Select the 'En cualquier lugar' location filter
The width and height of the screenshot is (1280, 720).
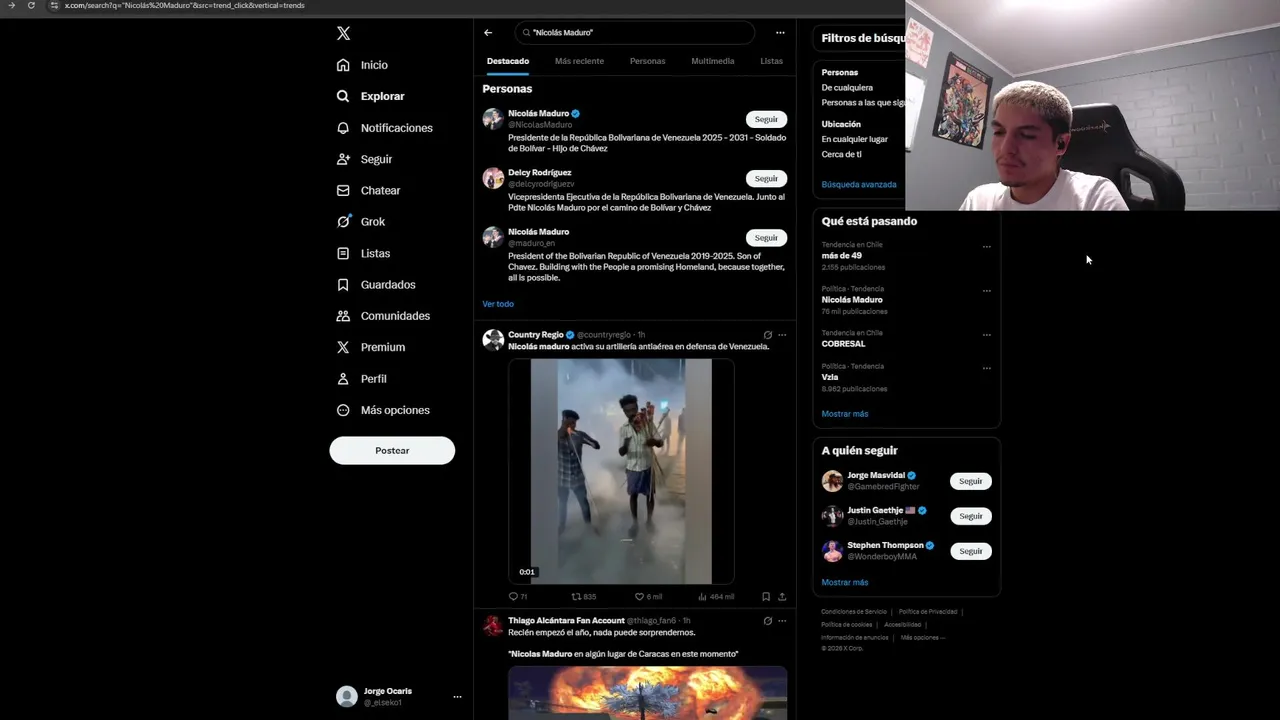[854, 139]
